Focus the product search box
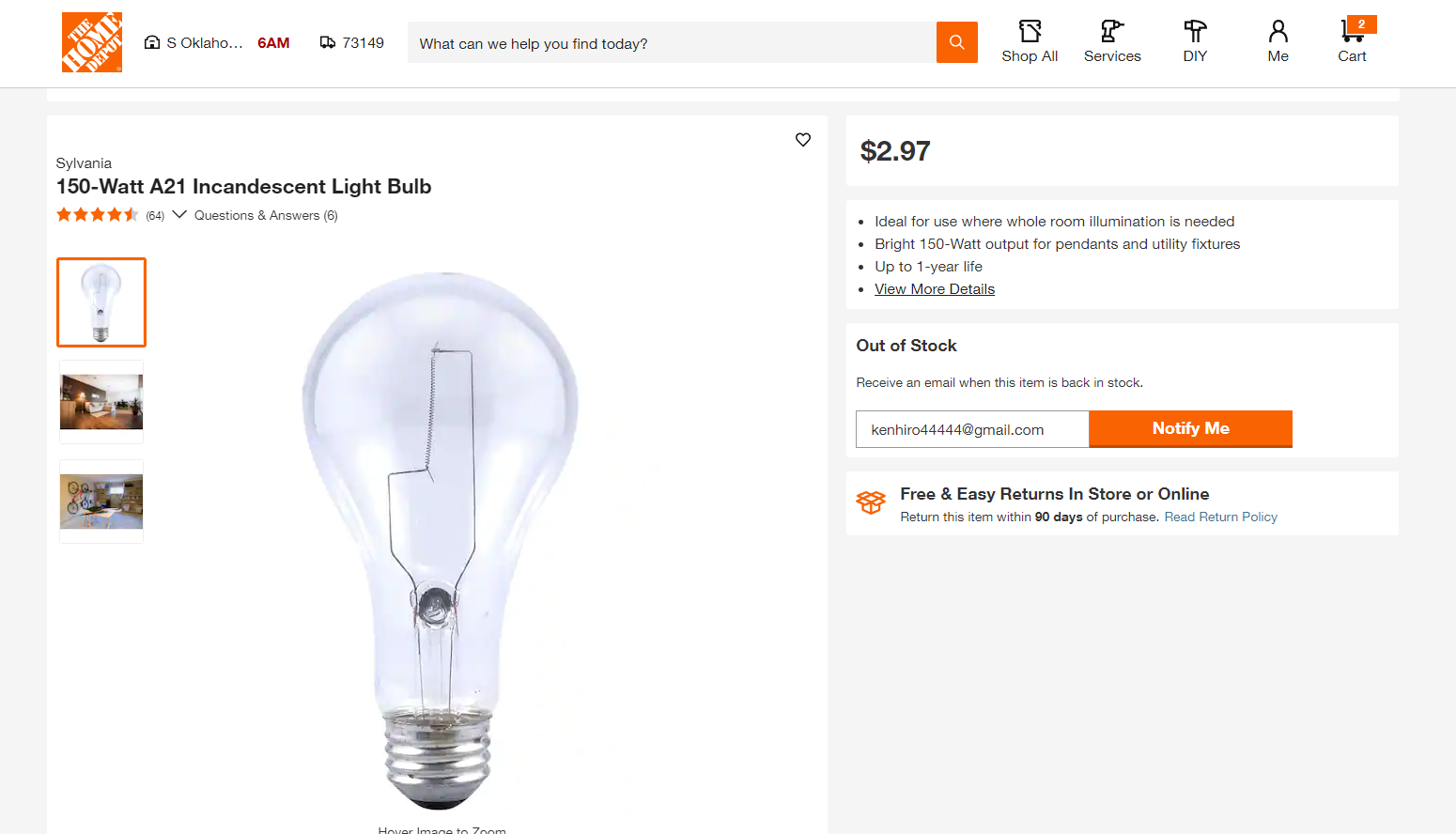The image size is (1456, 834). click(x=672, y=43)
